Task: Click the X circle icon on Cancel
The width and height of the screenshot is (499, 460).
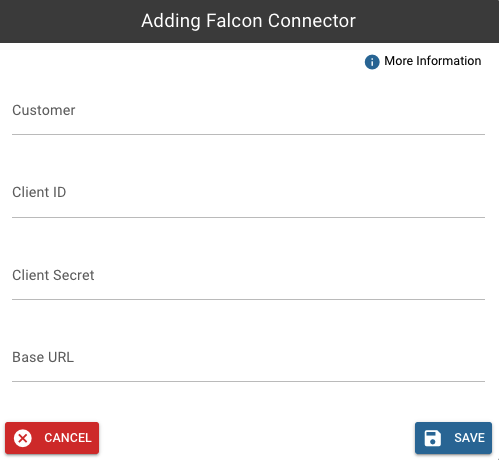Action: (23, 438)
